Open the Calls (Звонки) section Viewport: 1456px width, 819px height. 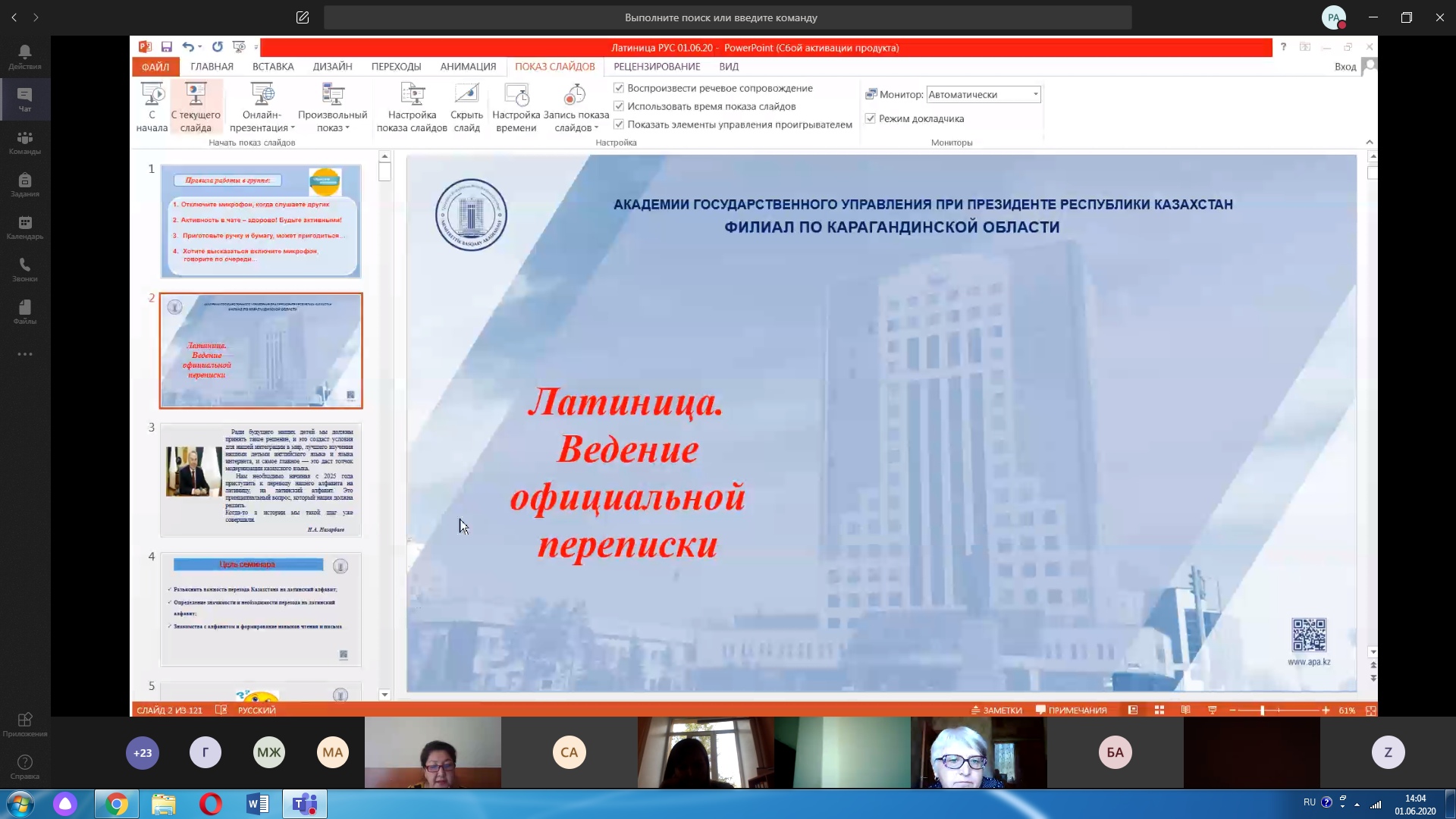click(x=25, y=269)
